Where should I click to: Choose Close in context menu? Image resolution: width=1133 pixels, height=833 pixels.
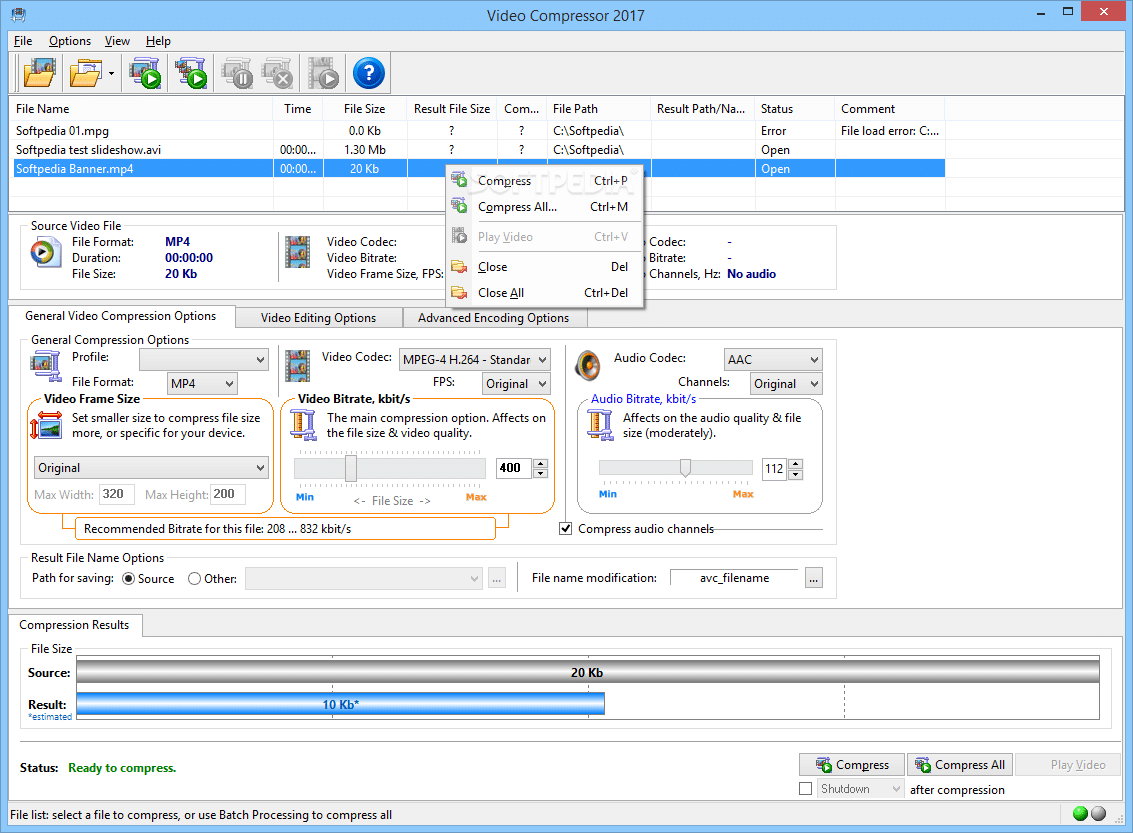pyautogui.click(x=545, y=267)
